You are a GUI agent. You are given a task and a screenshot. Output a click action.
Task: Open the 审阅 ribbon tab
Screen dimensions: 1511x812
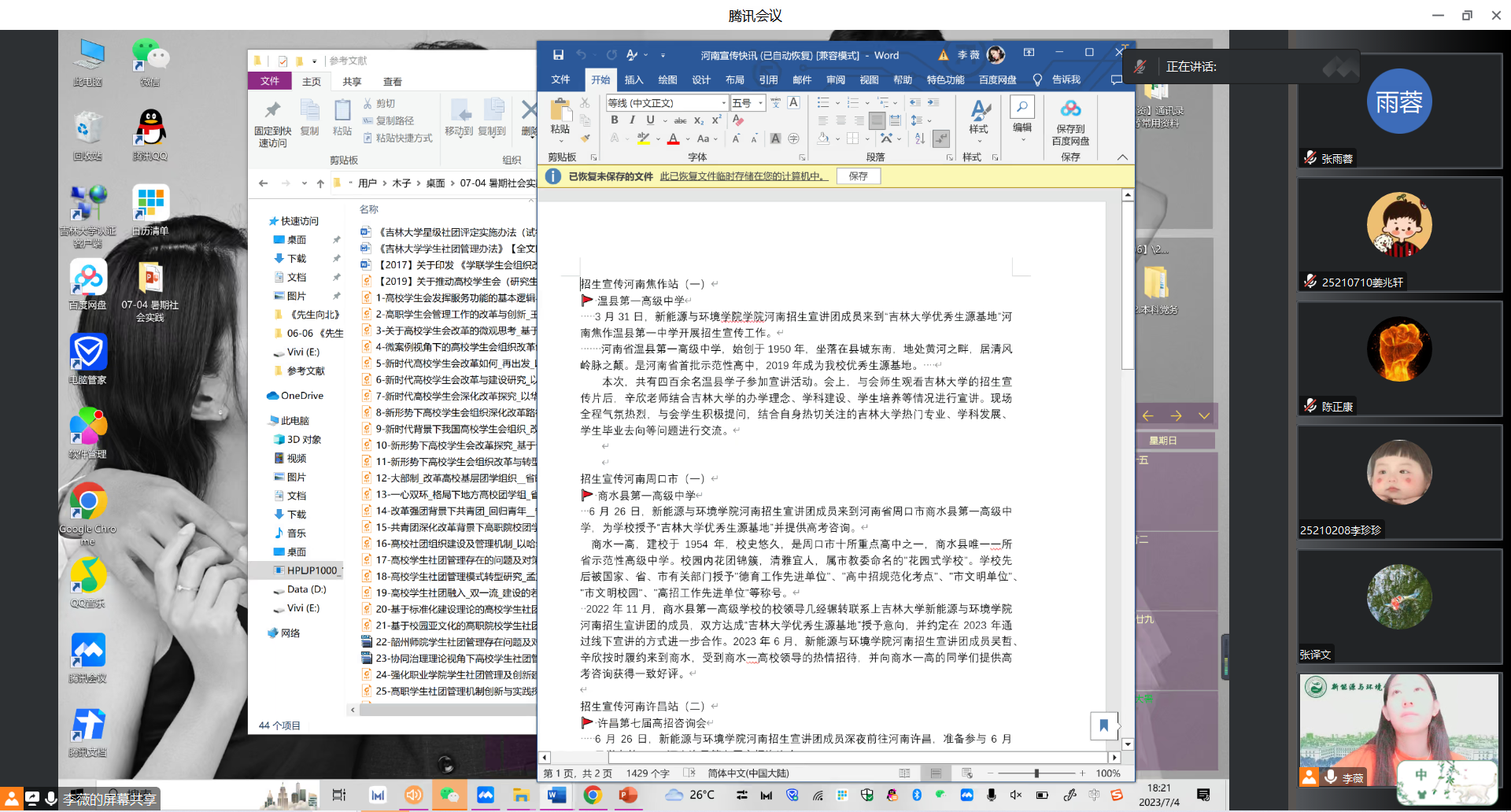point(835,79)
